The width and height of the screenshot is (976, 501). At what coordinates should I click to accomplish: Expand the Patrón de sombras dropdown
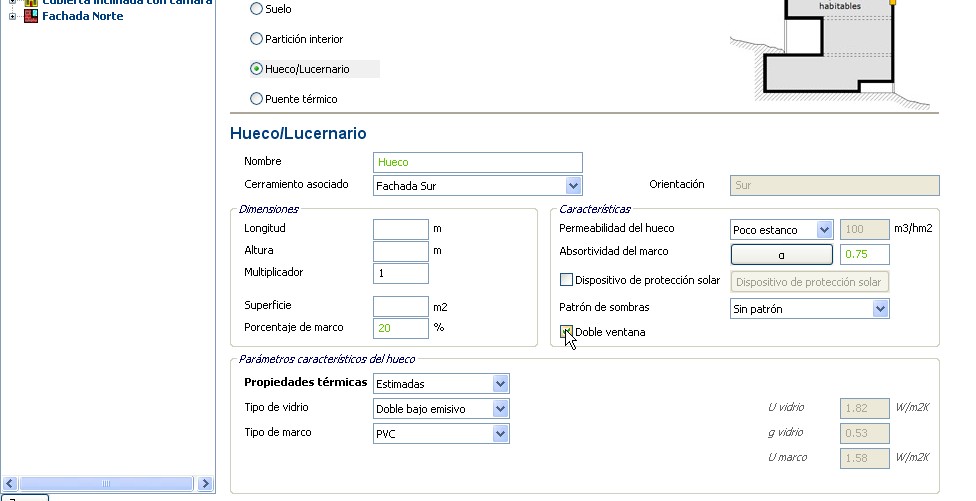(880, 309)
